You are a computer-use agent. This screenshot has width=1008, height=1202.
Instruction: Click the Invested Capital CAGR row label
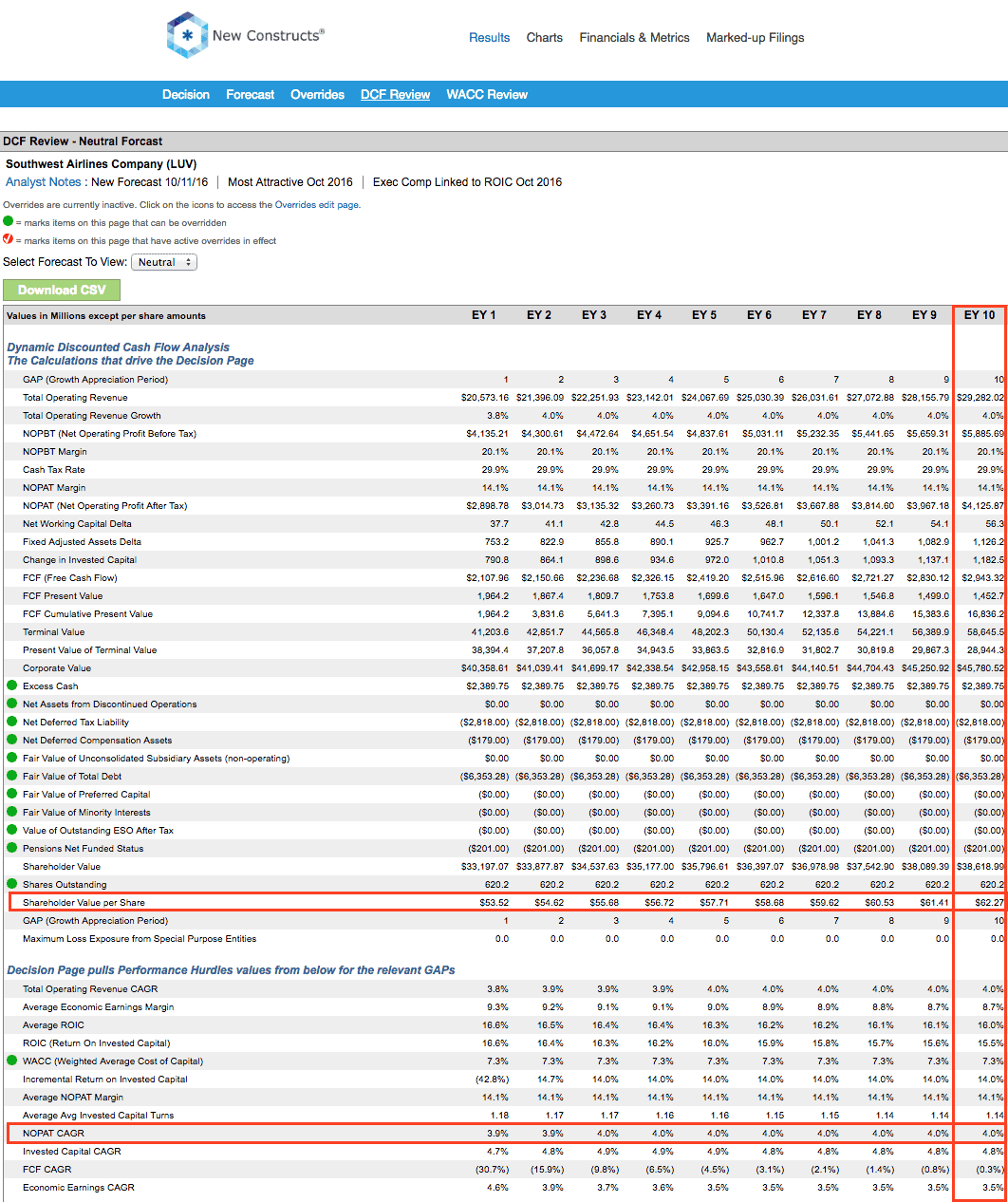(72, 1152)
